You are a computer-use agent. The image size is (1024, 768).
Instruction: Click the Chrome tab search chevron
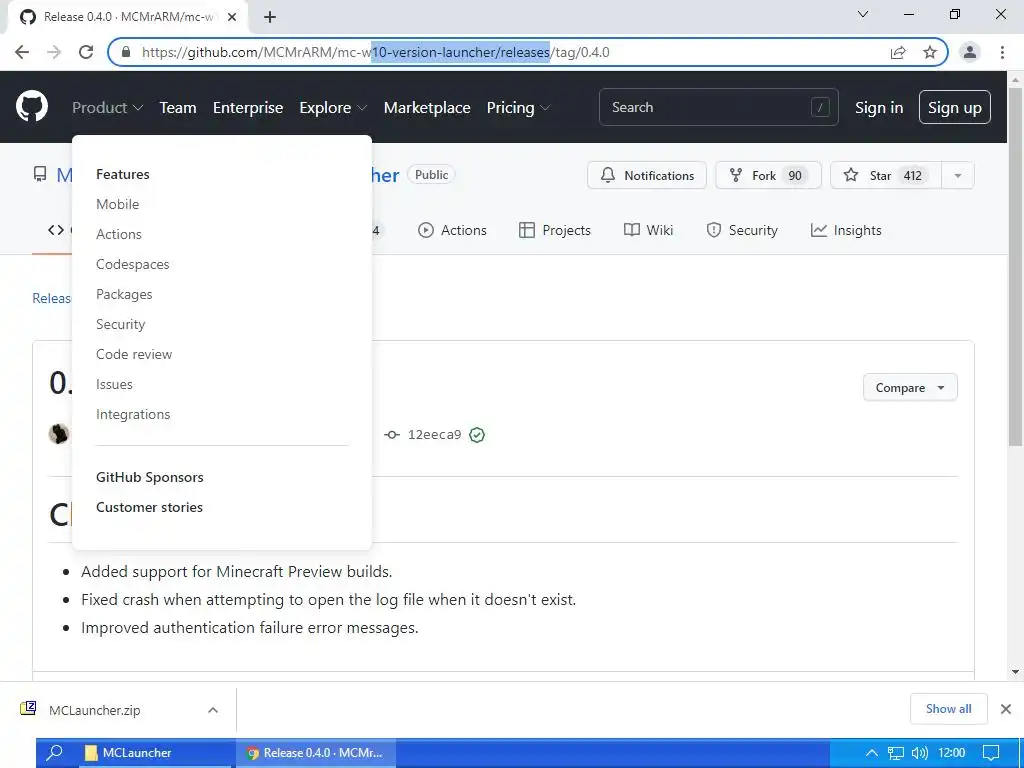click(x=863, y=14)
